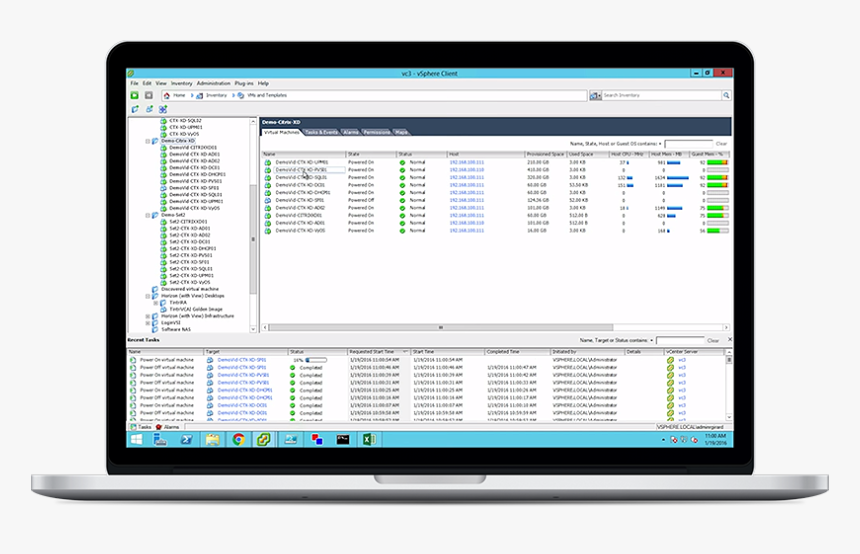Switch to the Permissions tab
Image resolution: width=860 pixels, height=554 pixels.
pyautogui.click(x=376, y=132)
